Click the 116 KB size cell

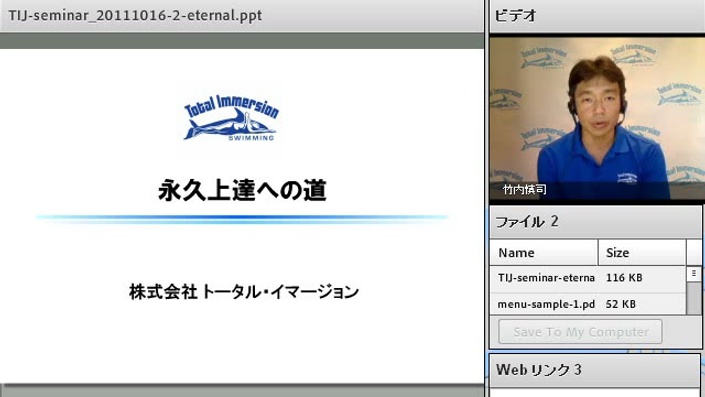624,278
